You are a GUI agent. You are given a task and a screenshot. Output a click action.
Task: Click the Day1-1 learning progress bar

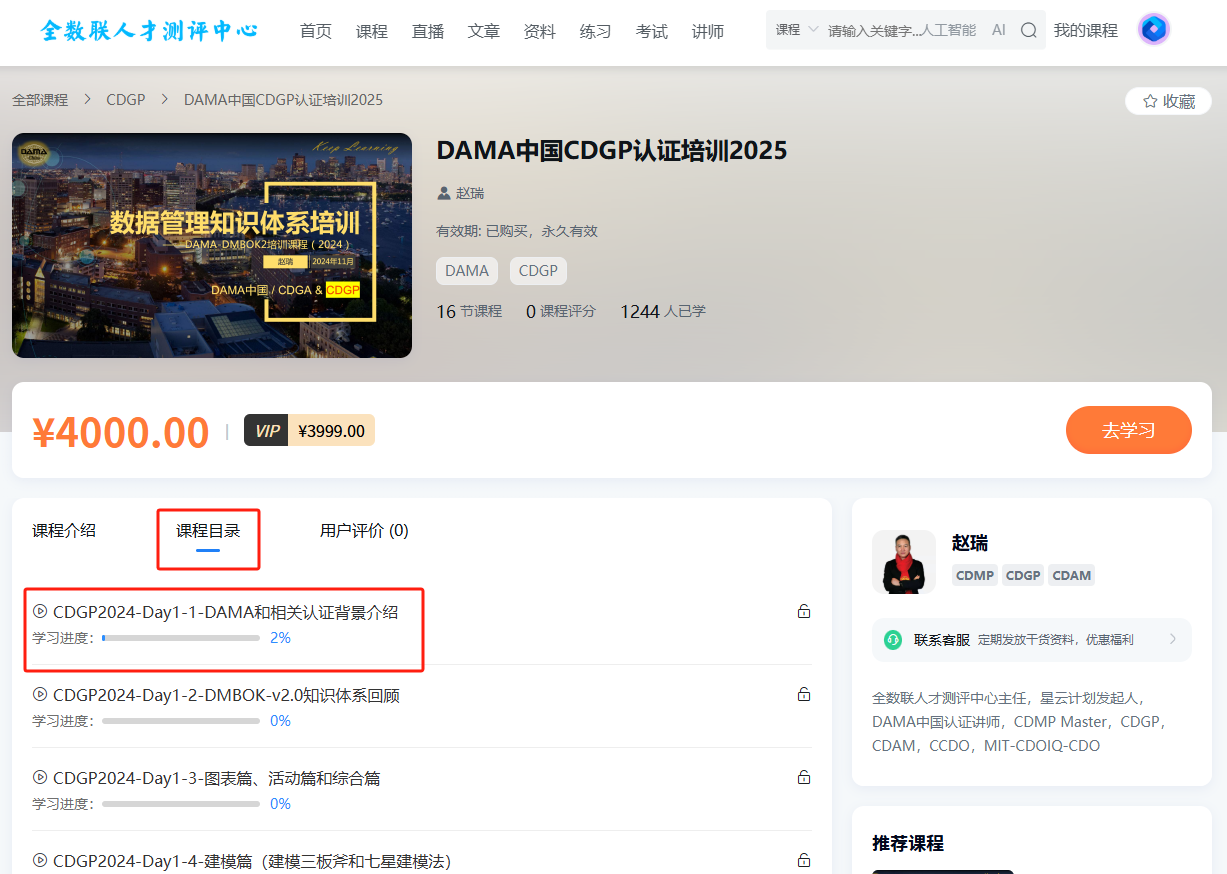tap(180, 638)
